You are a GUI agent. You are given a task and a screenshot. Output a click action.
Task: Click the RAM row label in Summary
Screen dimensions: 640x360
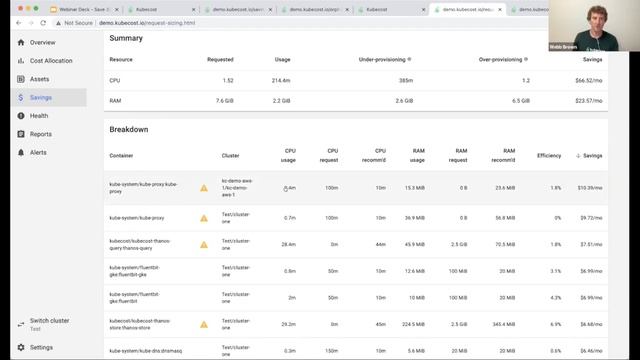(115, 101)
